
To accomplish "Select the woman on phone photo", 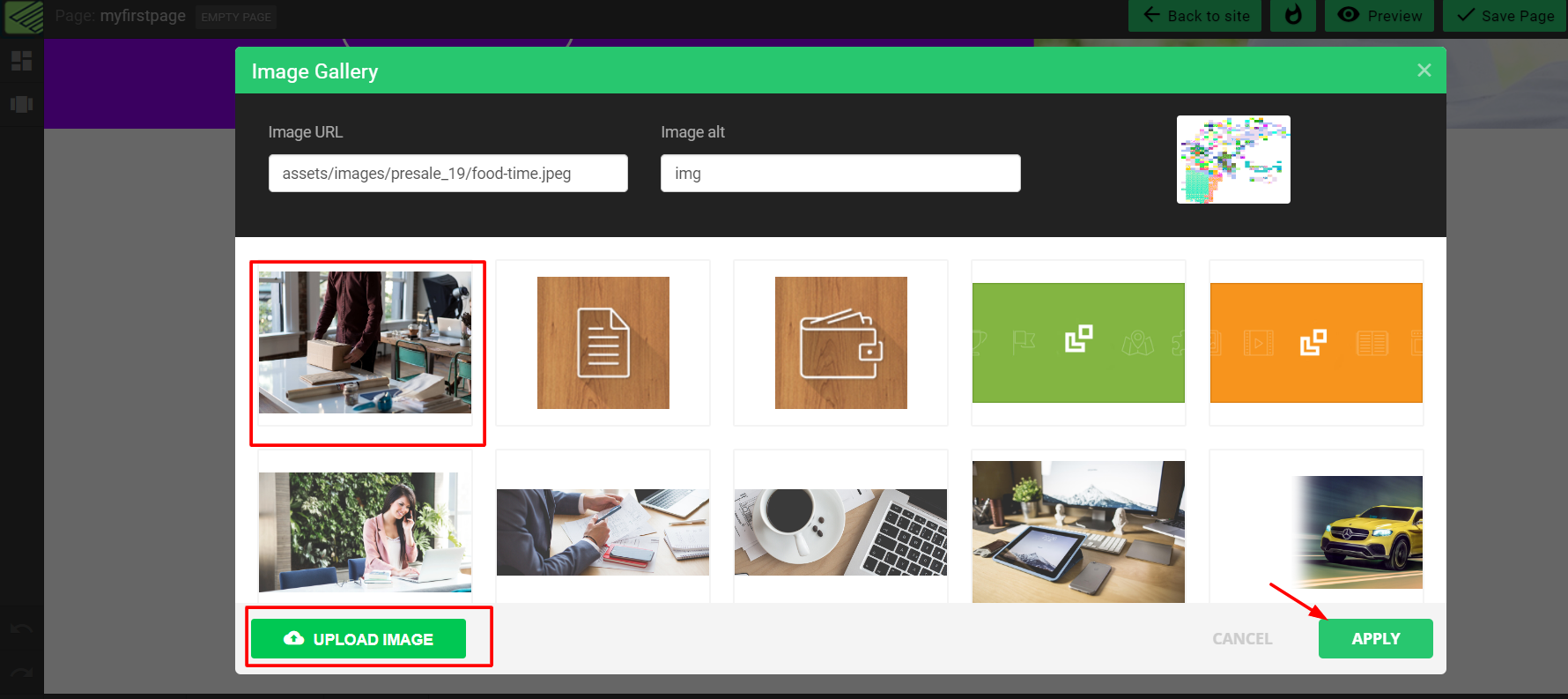I will 365,532.
